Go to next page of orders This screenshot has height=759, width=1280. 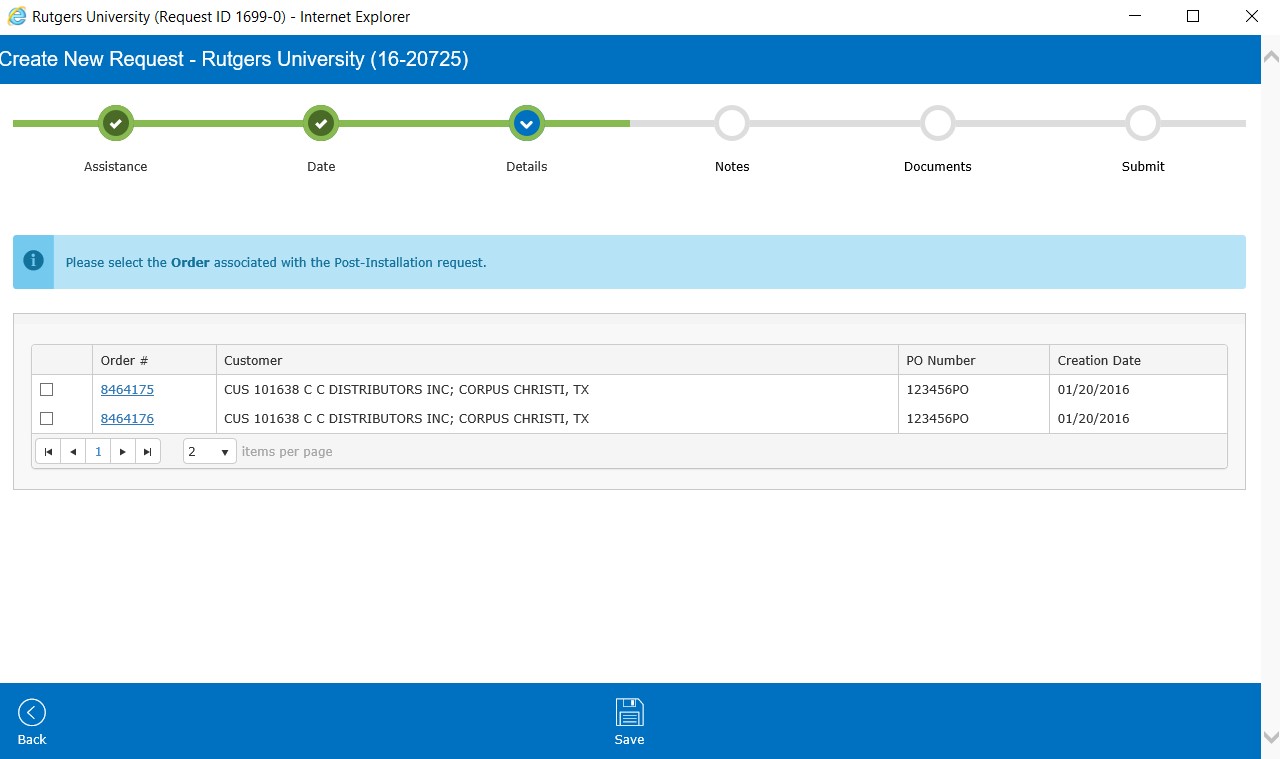click(x=123, y=452)
